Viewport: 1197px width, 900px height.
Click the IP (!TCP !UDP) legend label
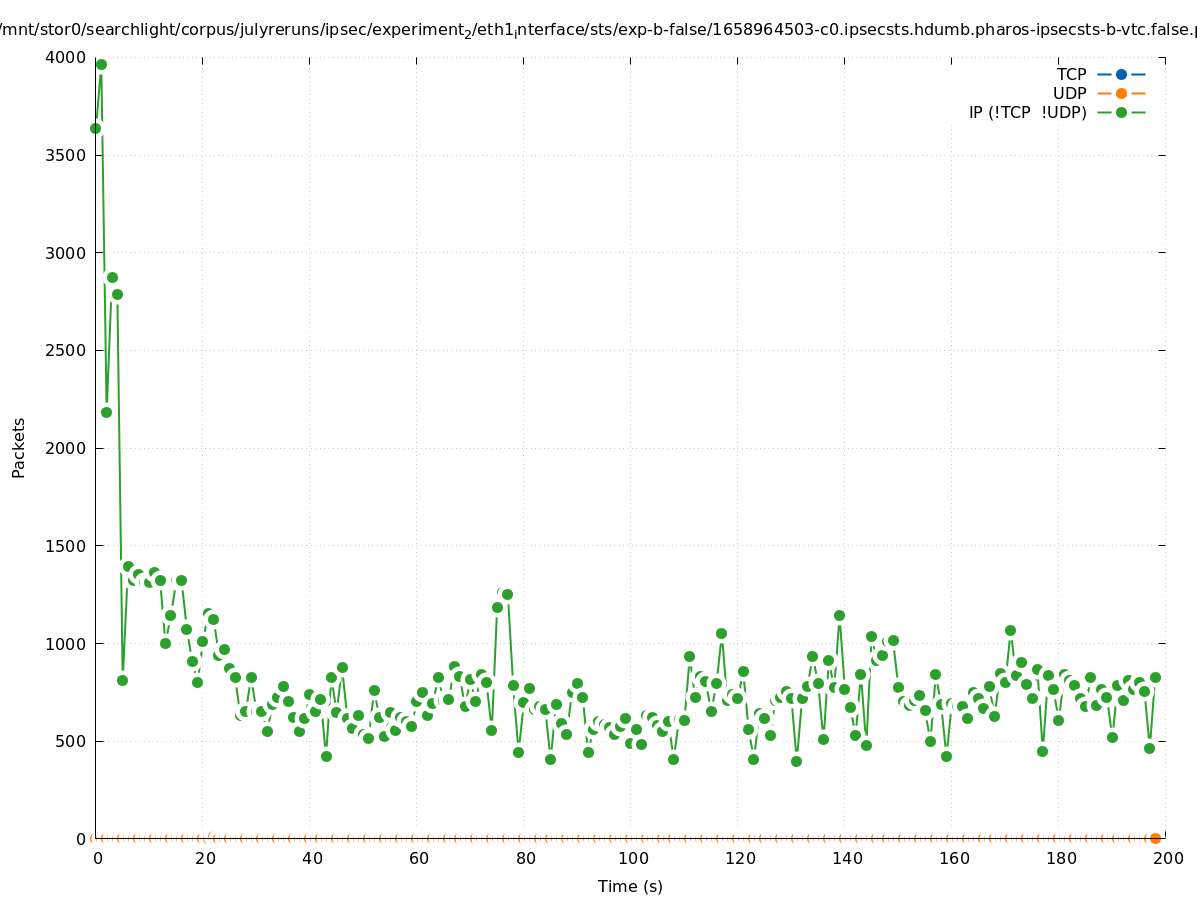1027,112
